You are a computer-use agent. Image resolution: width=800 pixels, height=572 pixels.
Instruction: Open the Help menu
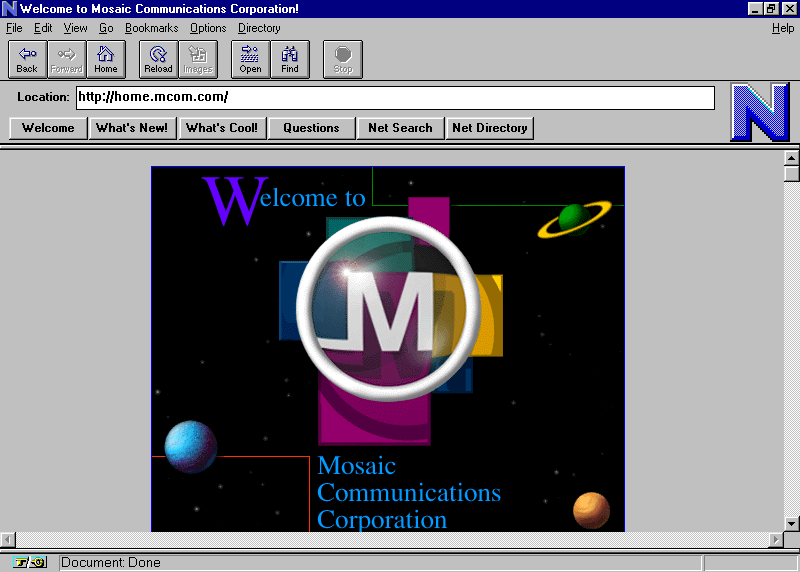click(783, 28)
